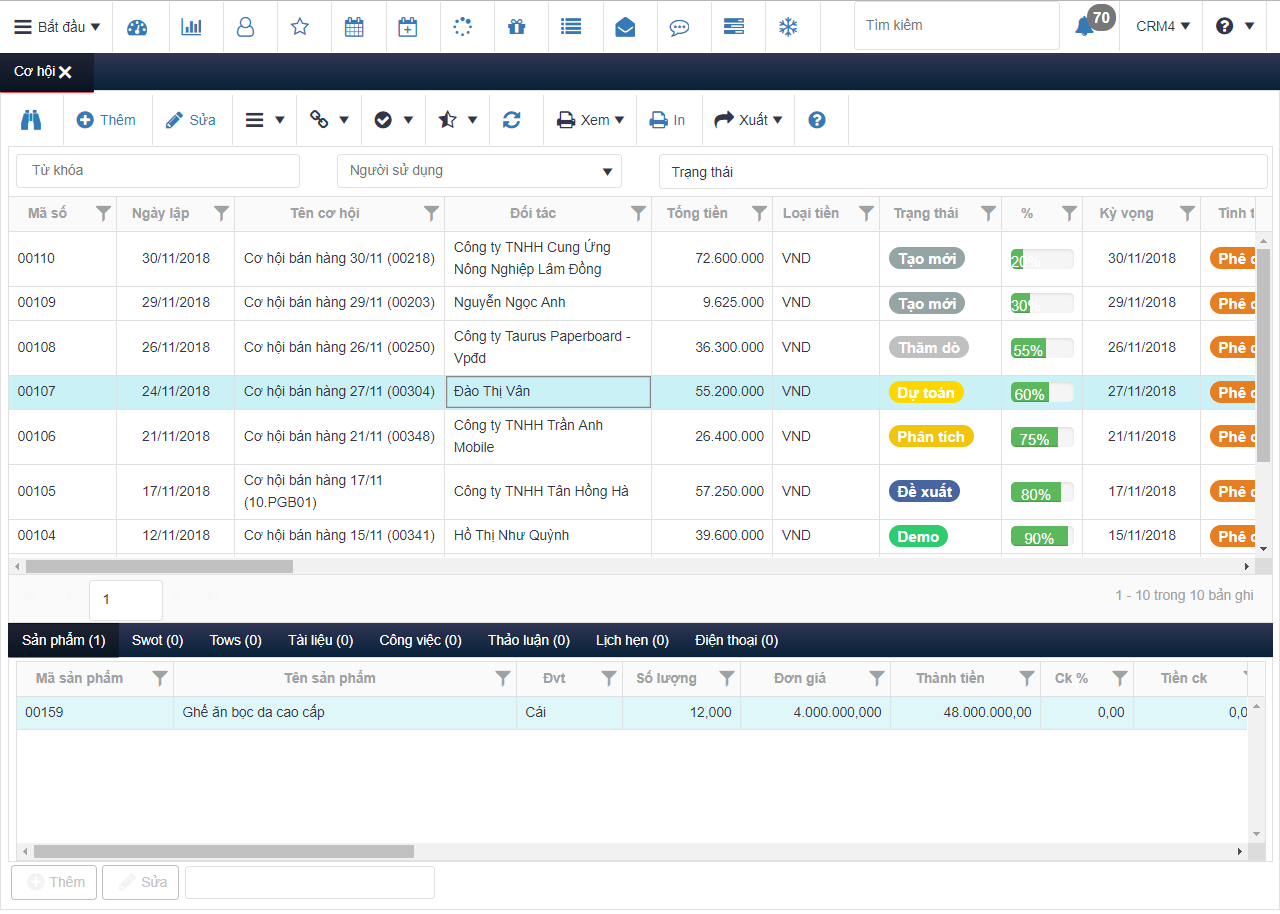Open the Người sử dụng combo box
1280x914 pixels.
tap(479, 171)
